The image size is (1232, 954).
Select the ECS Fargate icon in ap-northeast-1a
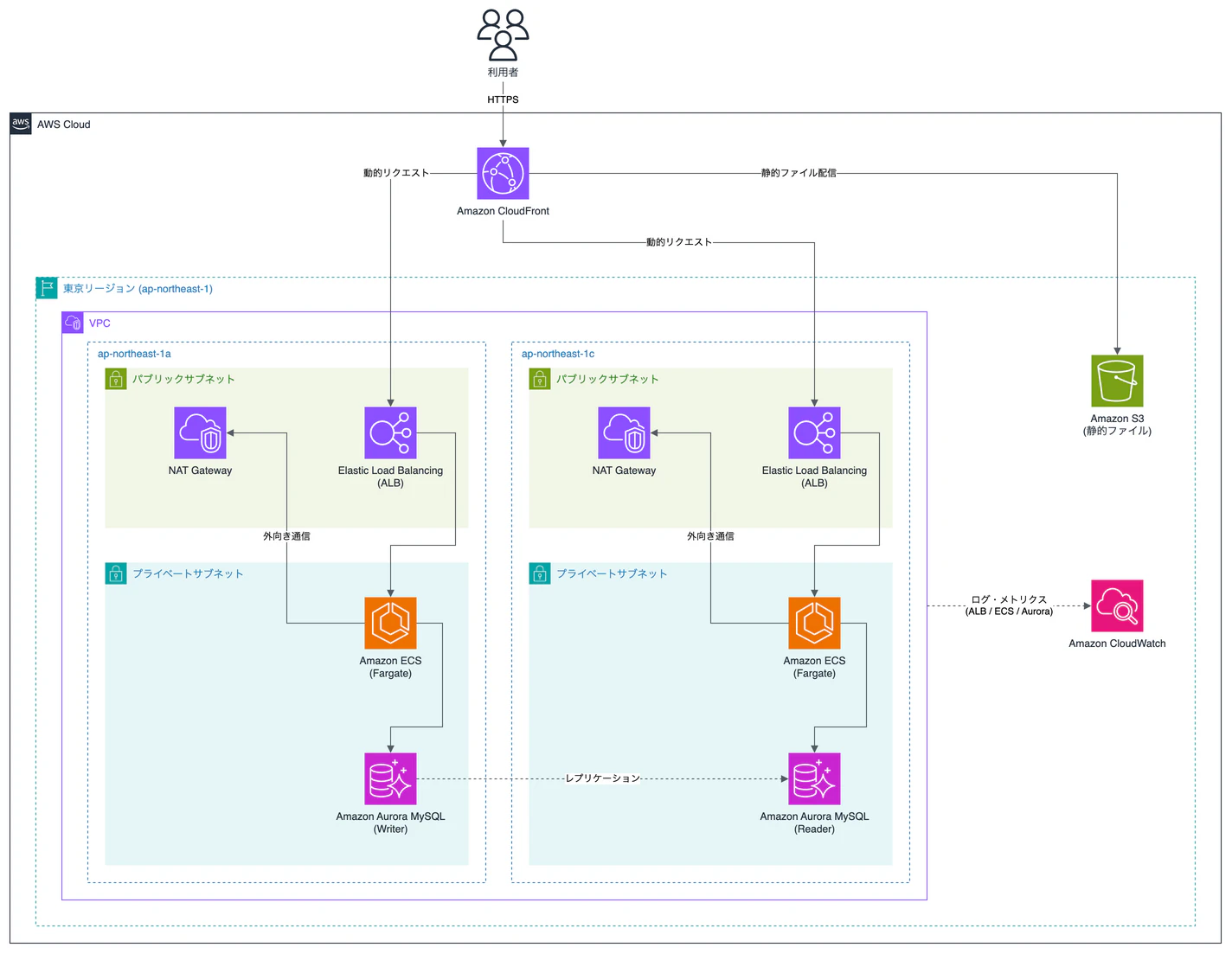(390, 623)
